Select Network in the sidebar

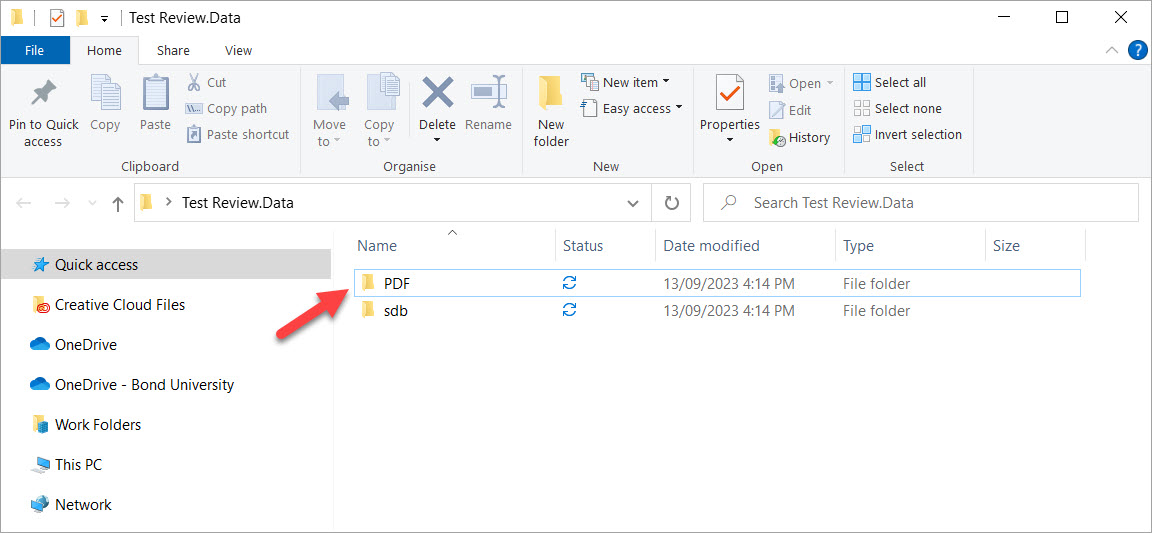[71, 504]
